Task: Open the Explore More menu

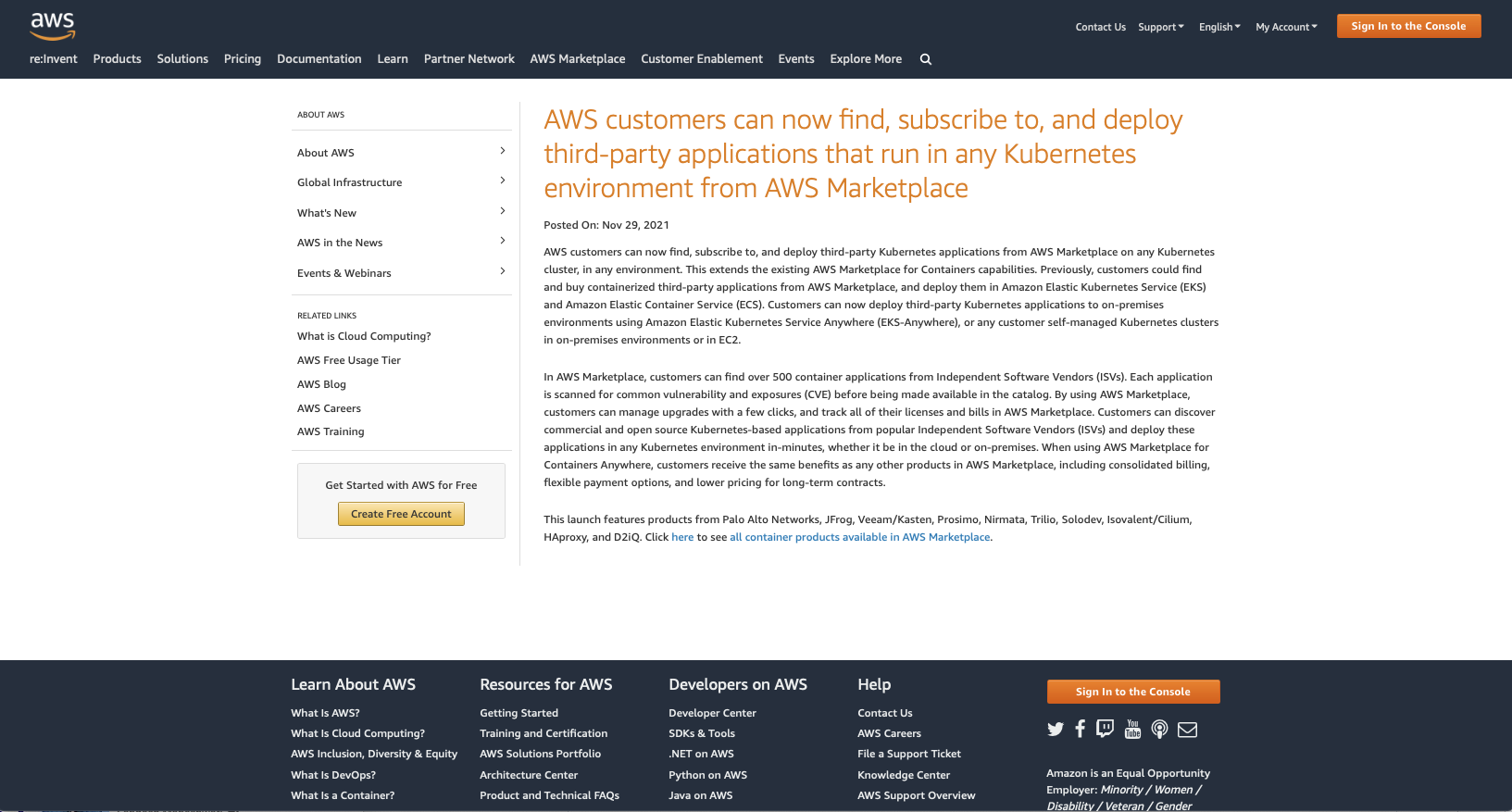Action: (866, 59)
